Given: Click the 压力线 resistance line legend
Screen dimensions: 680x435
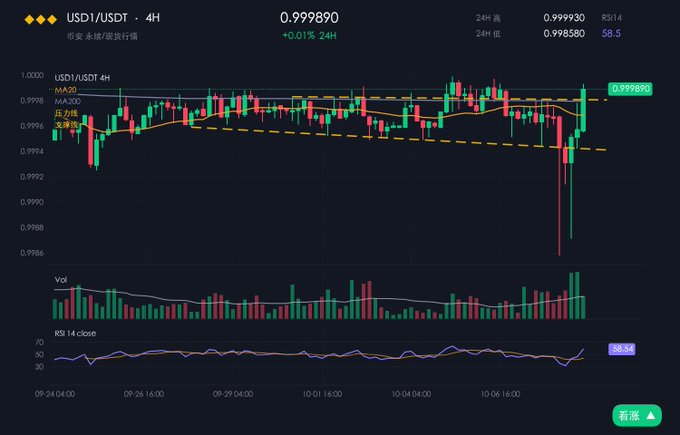Looking at the screenshot, I should [x=66, y=113].
